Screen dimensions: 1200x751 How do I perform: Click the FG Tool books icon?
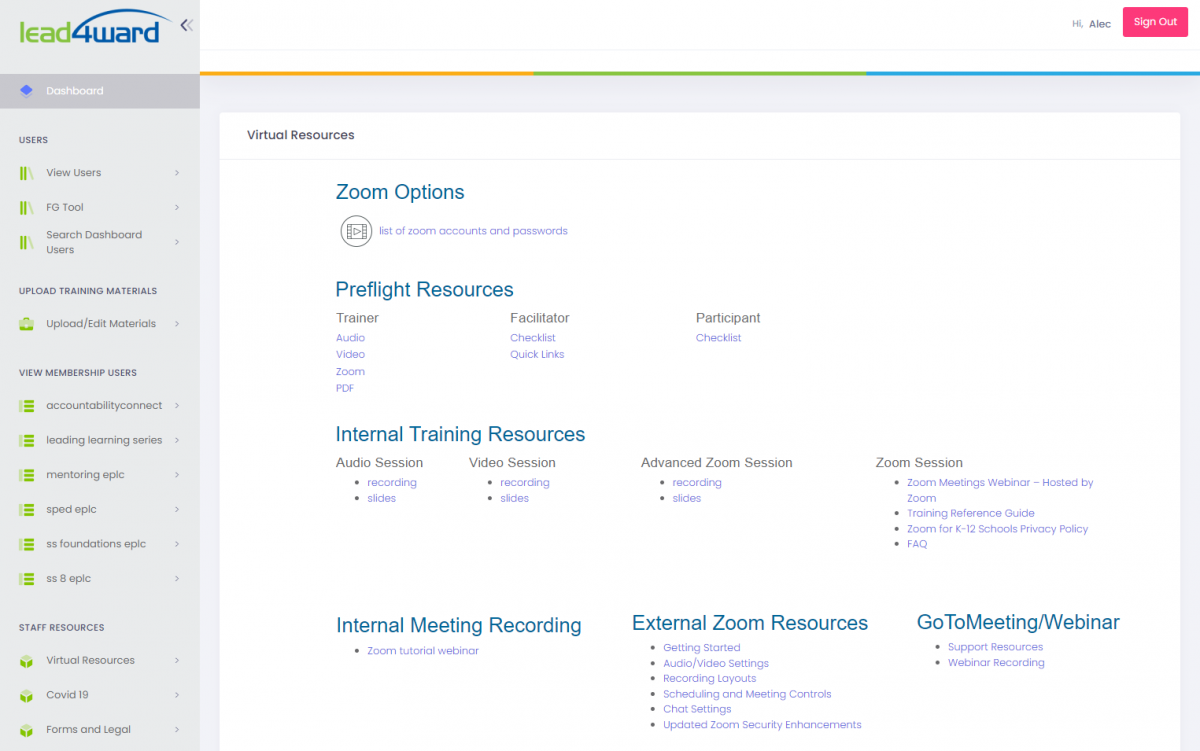(26, 208)
